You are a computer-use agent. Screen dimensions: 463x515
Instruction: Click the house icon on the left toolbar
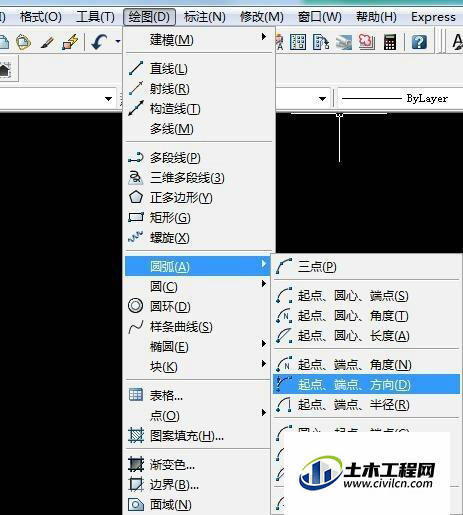(5, 70)
